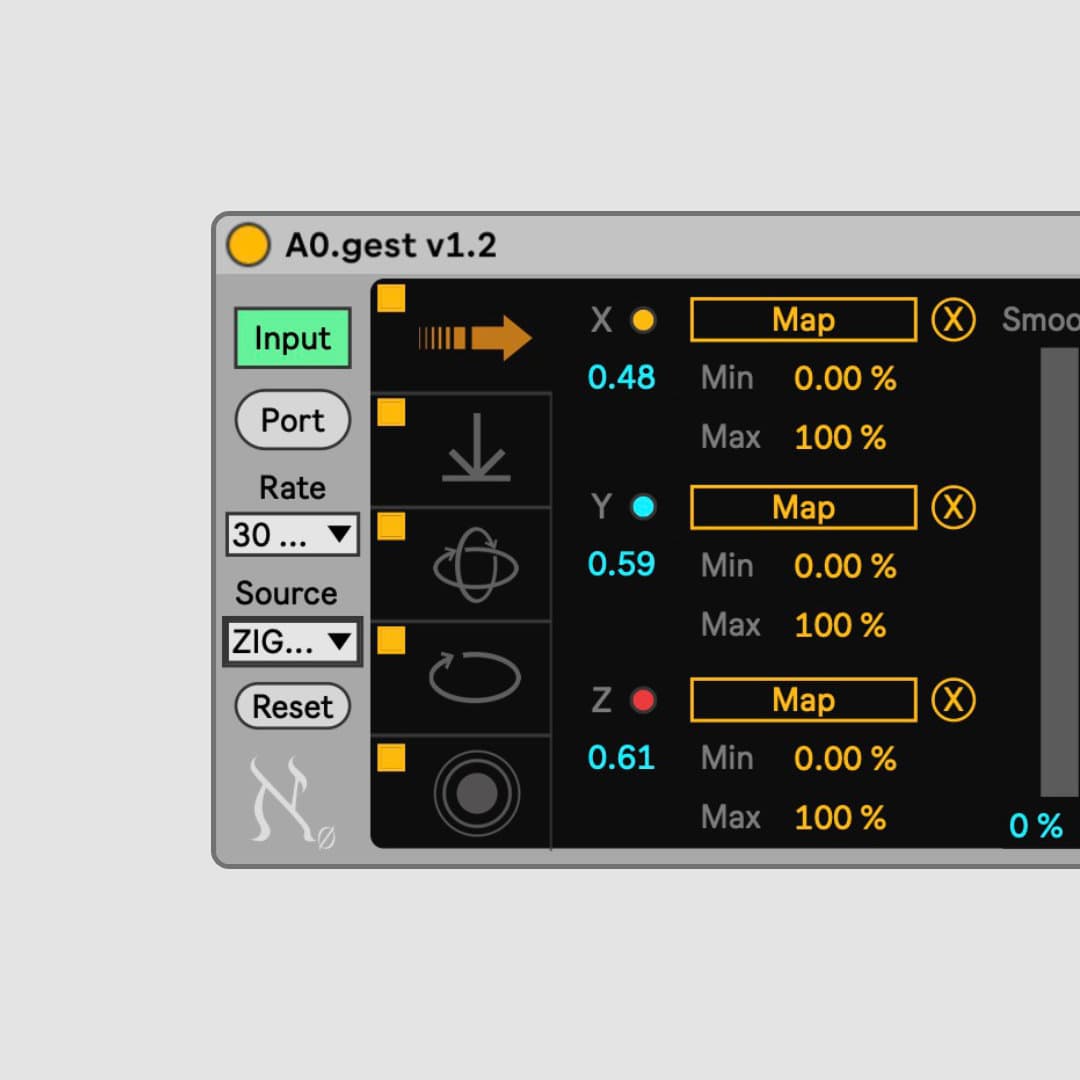The image size is (1080, 1080).
Task: Expand the Rate menu arrow
Action: (341, 536)
